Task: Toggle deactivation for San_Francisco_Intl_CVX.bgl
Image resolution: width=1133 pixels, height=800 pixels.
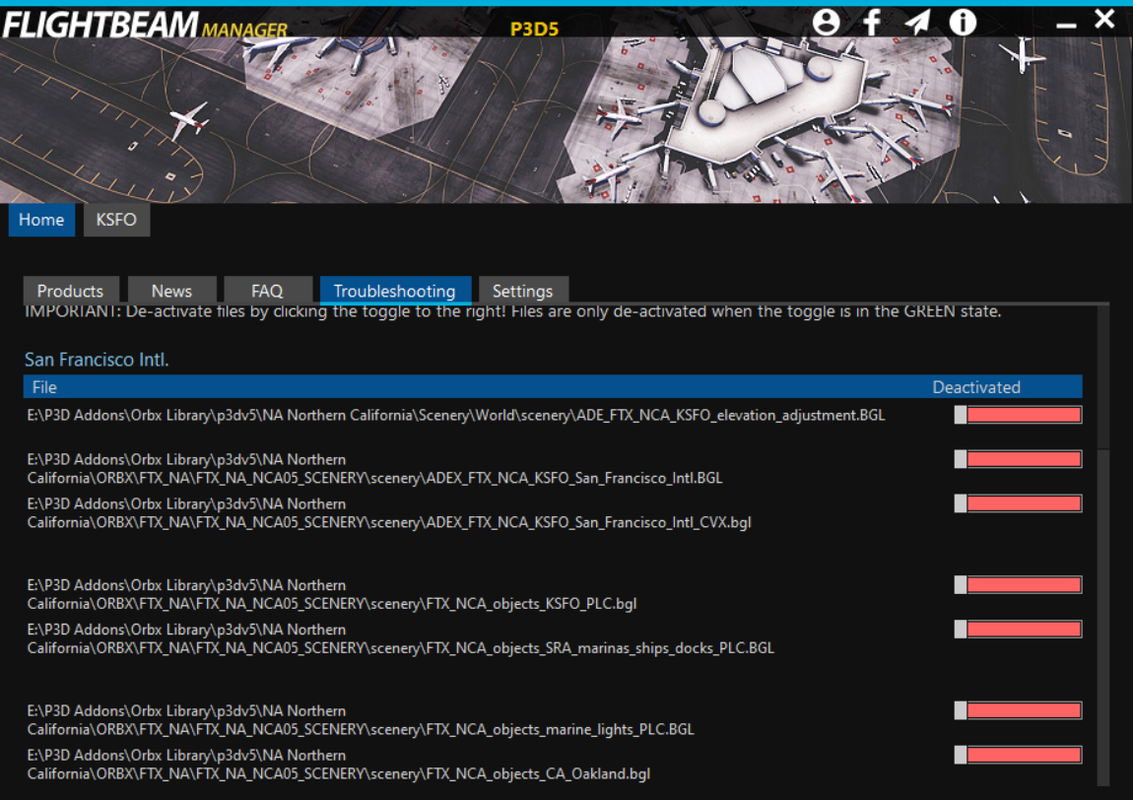Action: point(1018,504)
